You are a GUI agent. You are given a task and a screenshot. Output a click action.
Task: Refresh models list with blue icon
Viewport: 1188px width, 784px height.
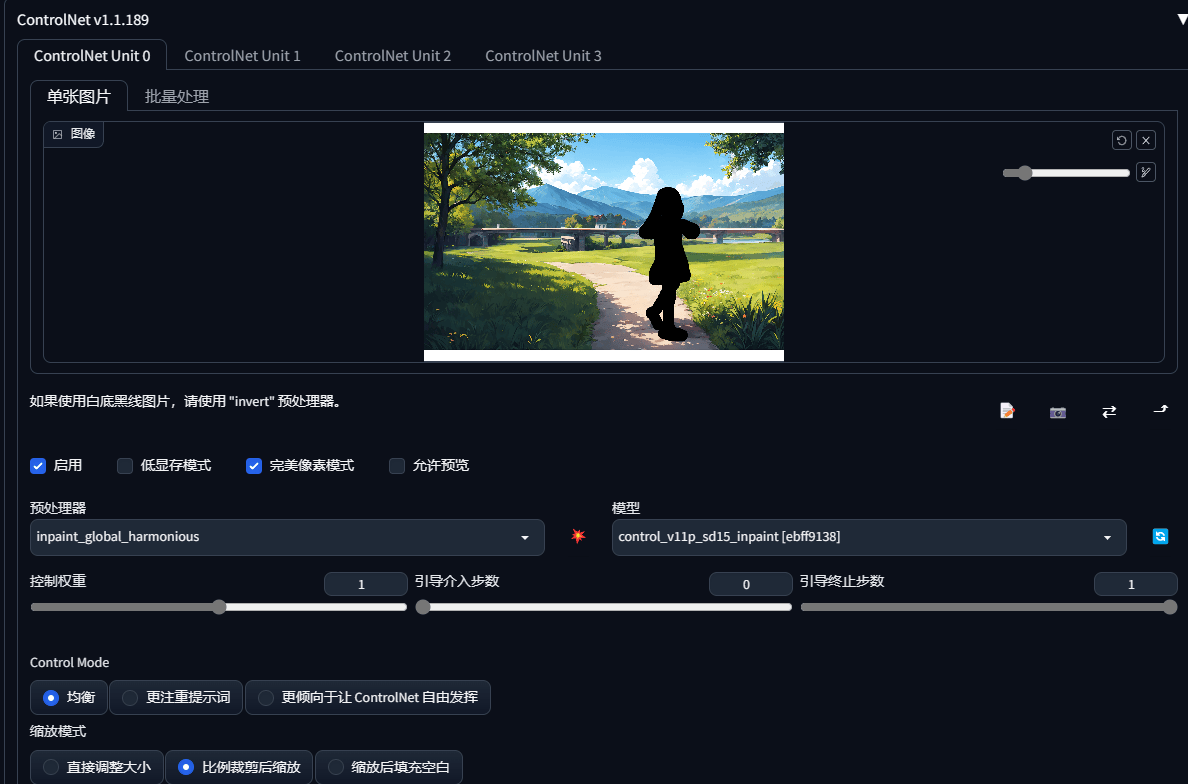[1160, 536]
